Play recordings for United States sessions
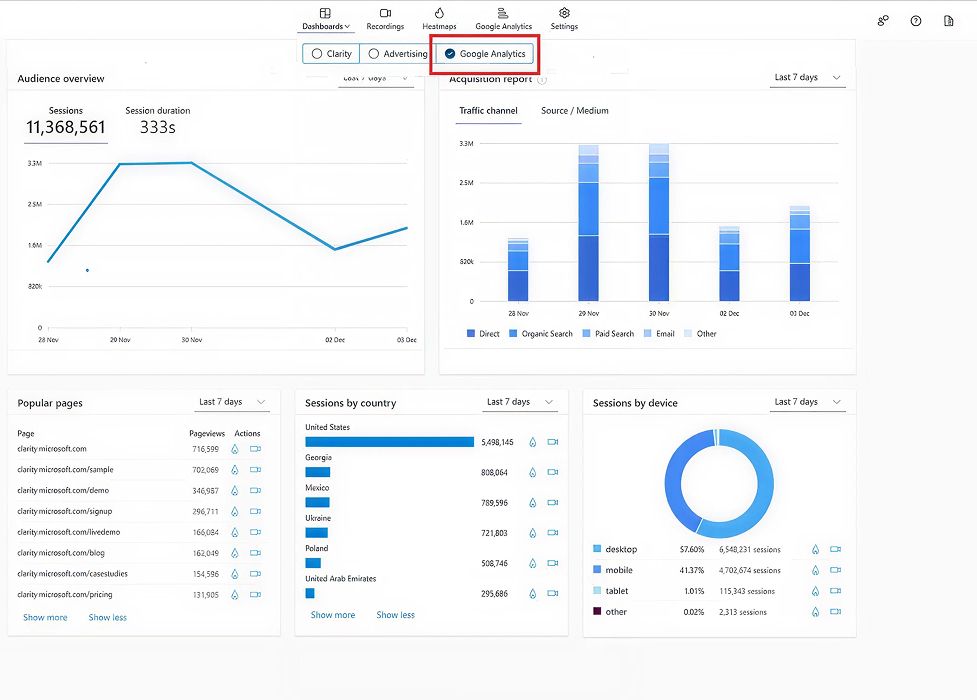This screenshot has width=977, height=700. tap(552, 441)
